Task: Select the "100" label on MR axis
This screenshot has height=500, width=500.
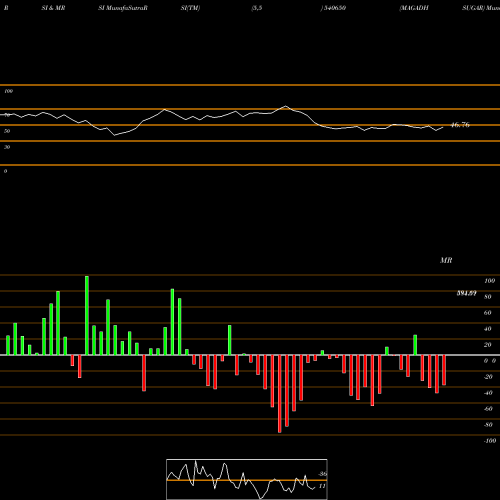Action: [489, 281]
